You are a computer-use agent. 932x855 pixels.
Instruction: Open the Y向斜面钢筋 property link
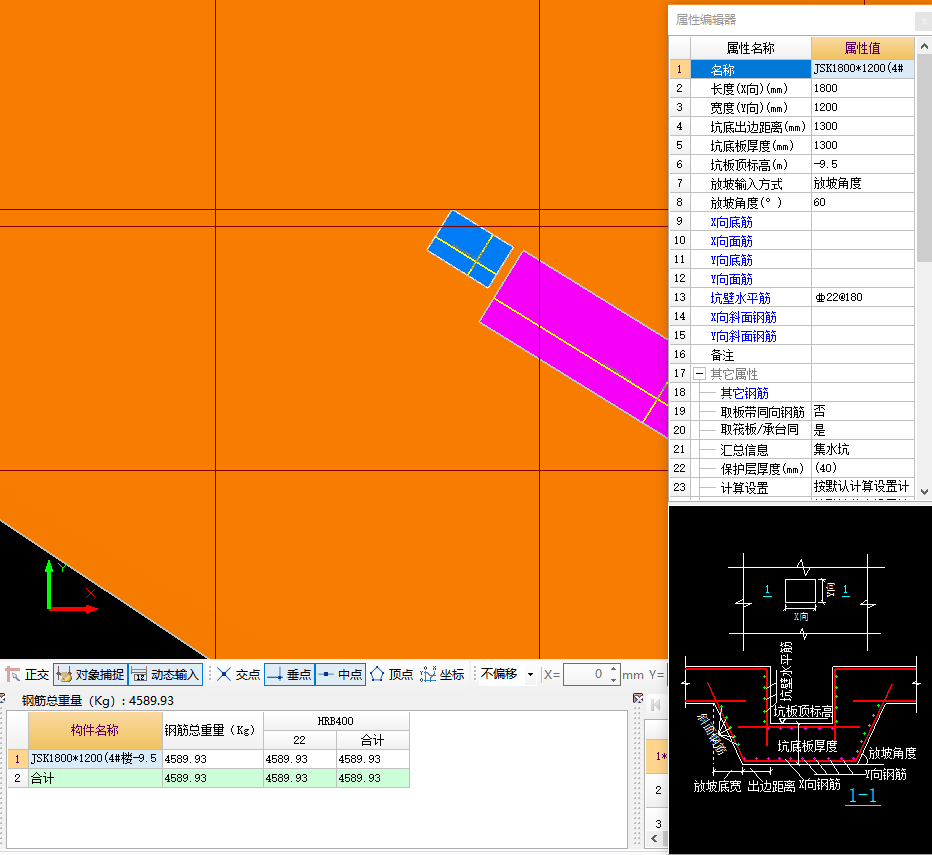click(x=743, y=336)
